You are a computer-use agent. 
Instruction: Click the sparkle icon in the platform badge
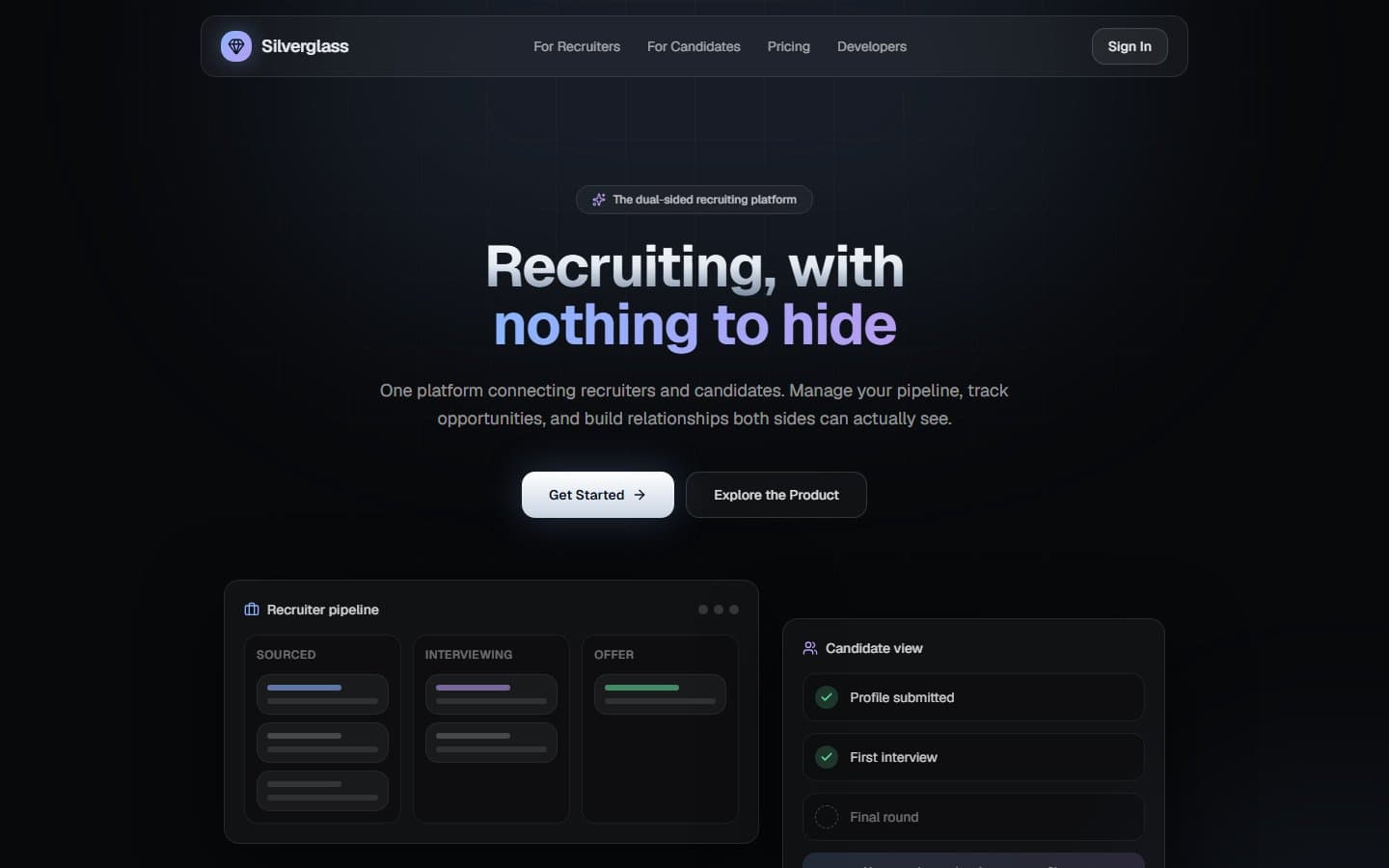click(x=599, y=200)
